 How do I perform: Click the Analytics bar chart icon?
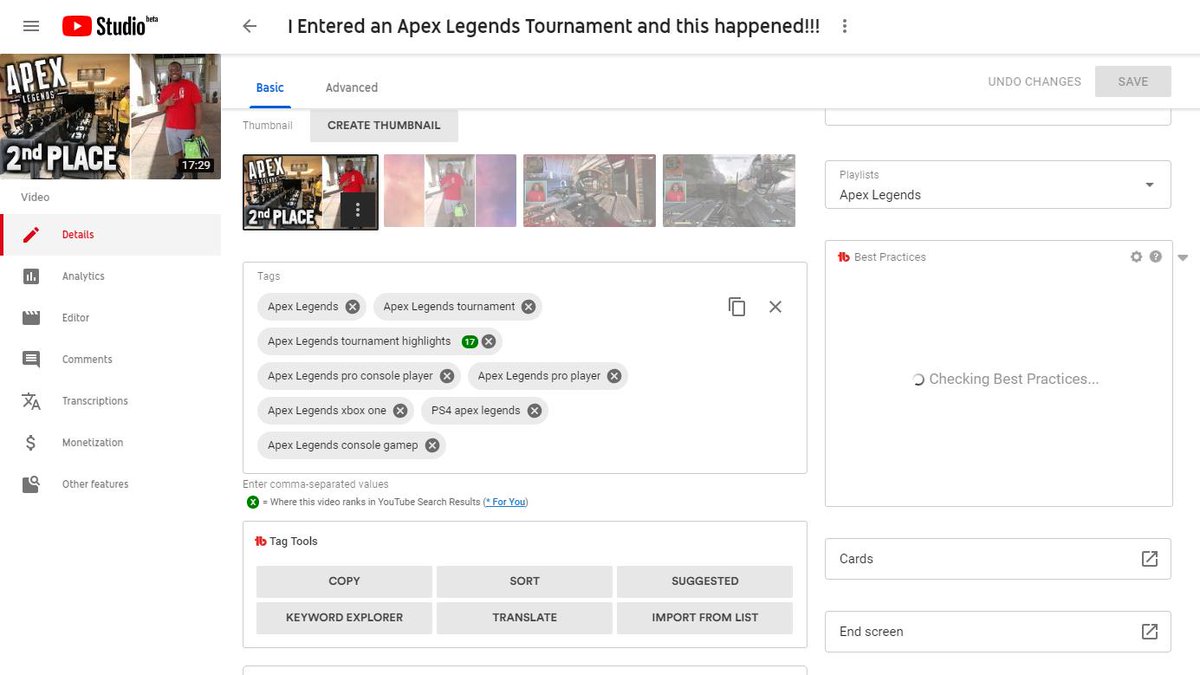31,276
